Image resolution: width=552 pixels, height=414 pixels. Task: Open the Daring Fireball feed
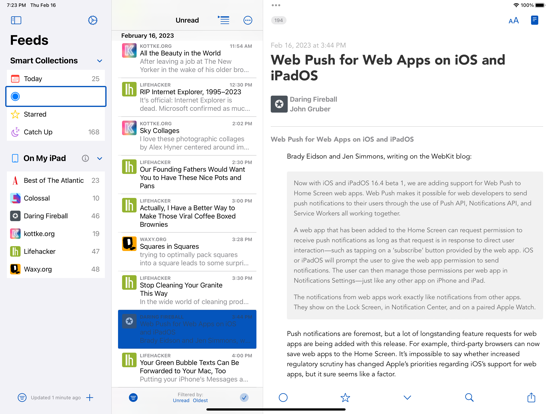pyautogui.click(x=56, y=216)
